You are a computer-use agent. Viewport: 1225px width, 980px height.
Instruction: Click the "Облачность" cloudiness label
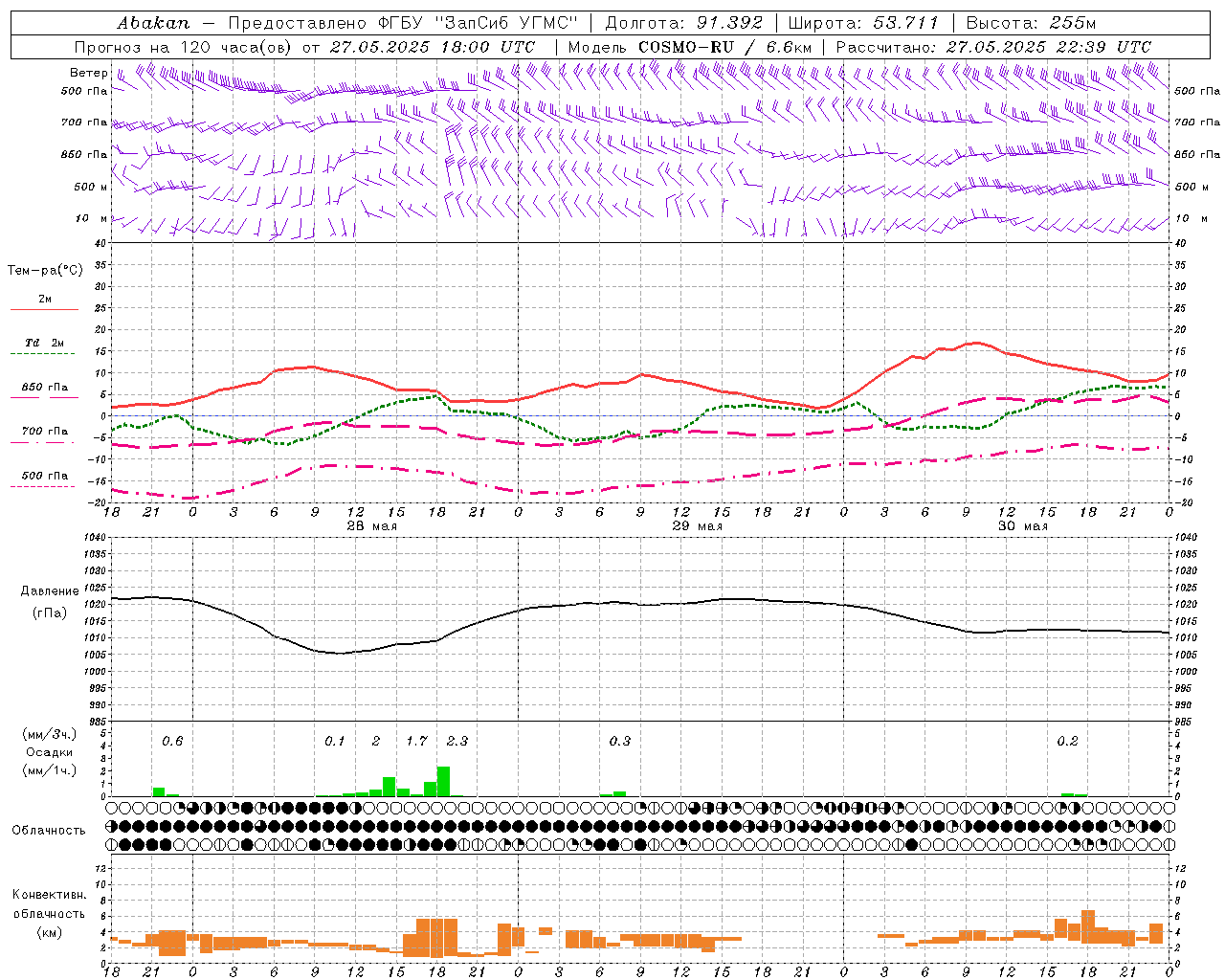coord(49,831)
